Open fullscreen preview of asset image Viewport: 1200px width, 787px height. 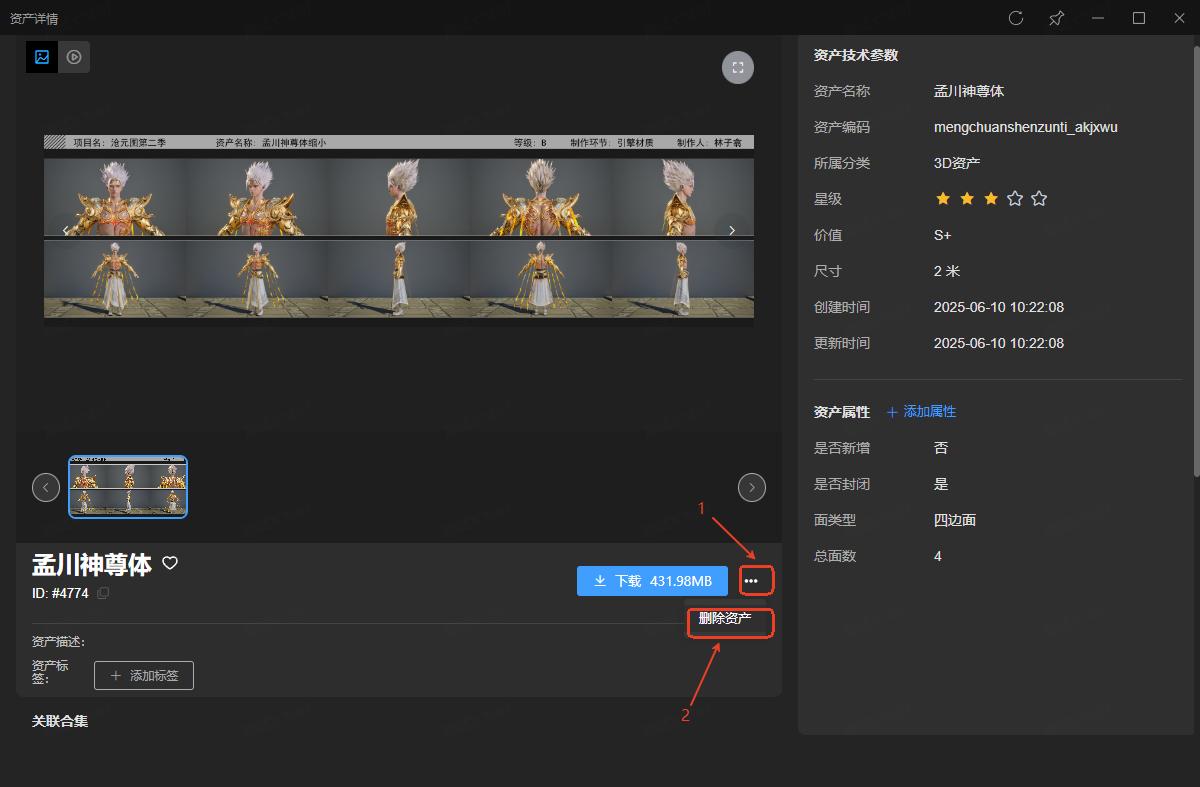(738, 67)
